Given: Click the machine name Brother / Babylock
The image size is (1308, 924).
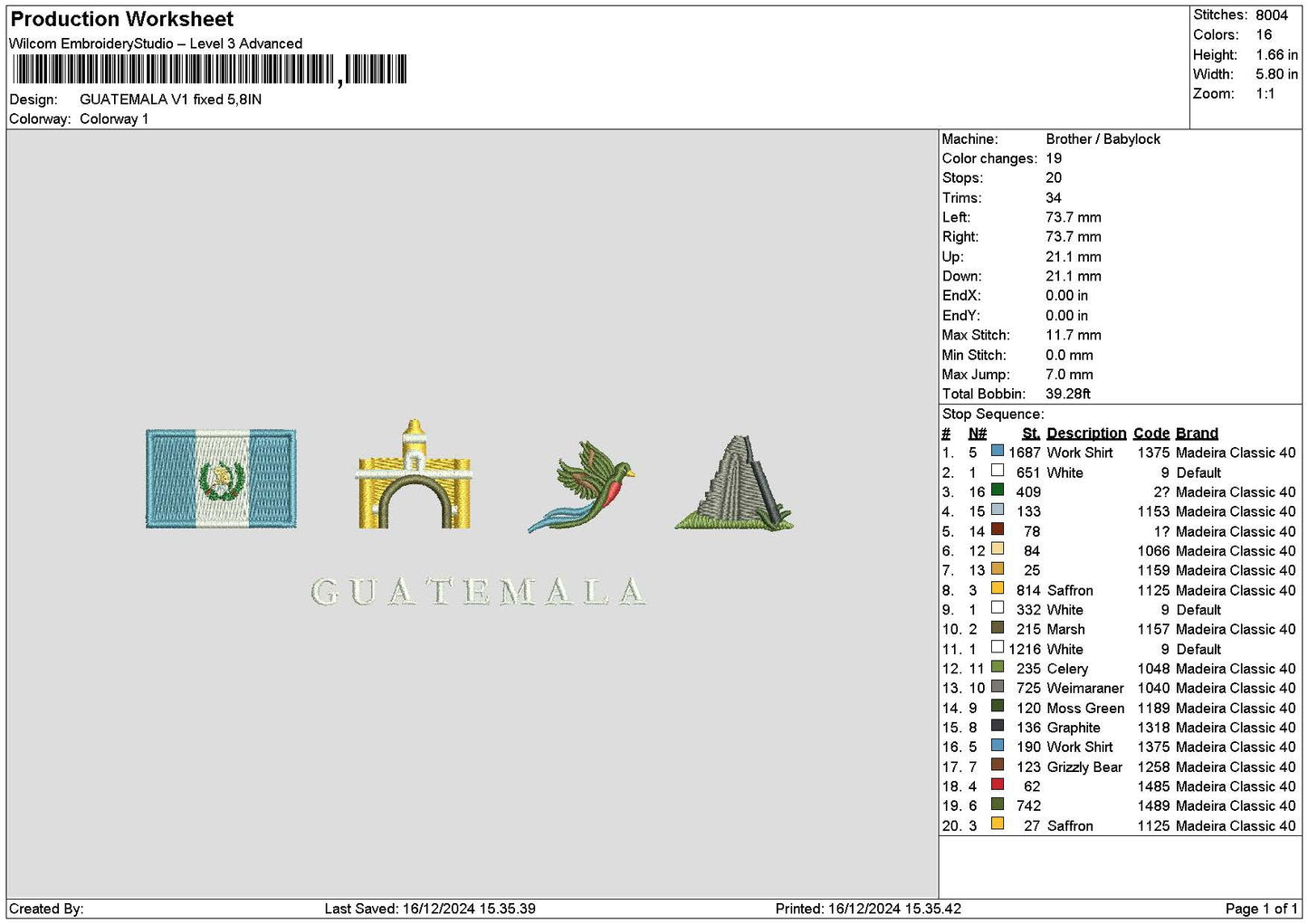Looking at the screenshot, I should tap(1103, 138).
